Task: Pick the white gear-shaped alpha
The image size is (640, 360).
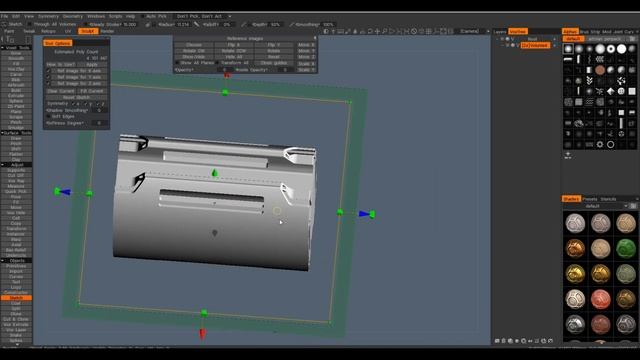Action: coord(600,144)
